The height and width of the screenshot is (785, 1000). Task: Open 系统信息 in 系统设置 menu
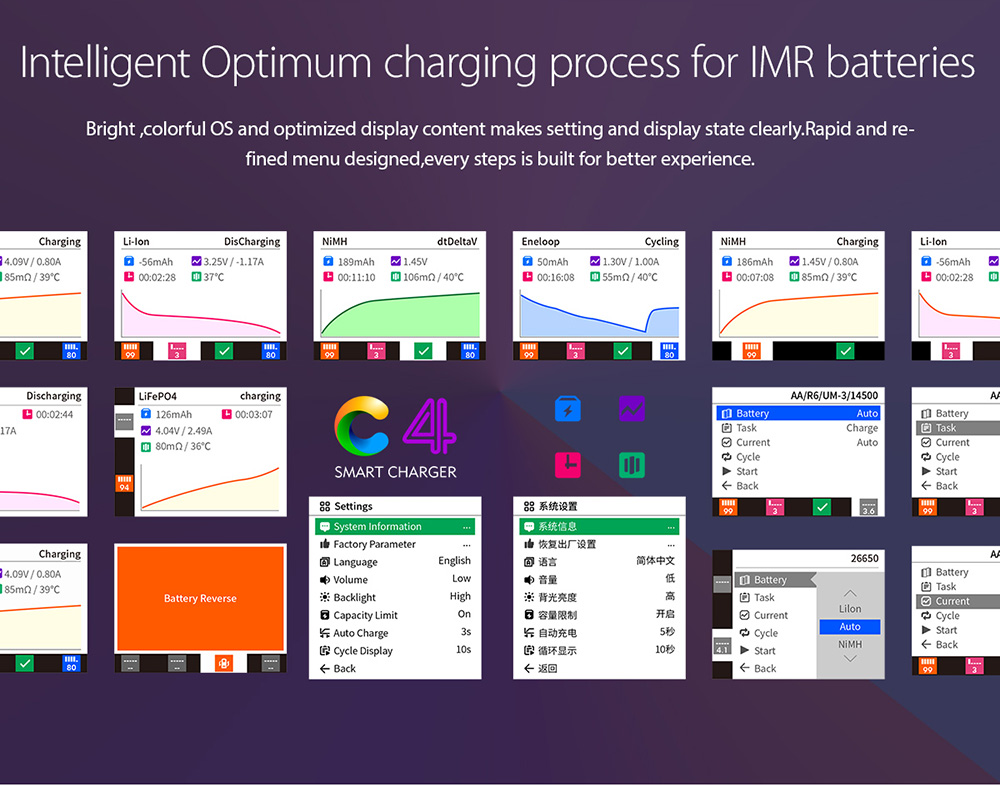tap(599, 527)
